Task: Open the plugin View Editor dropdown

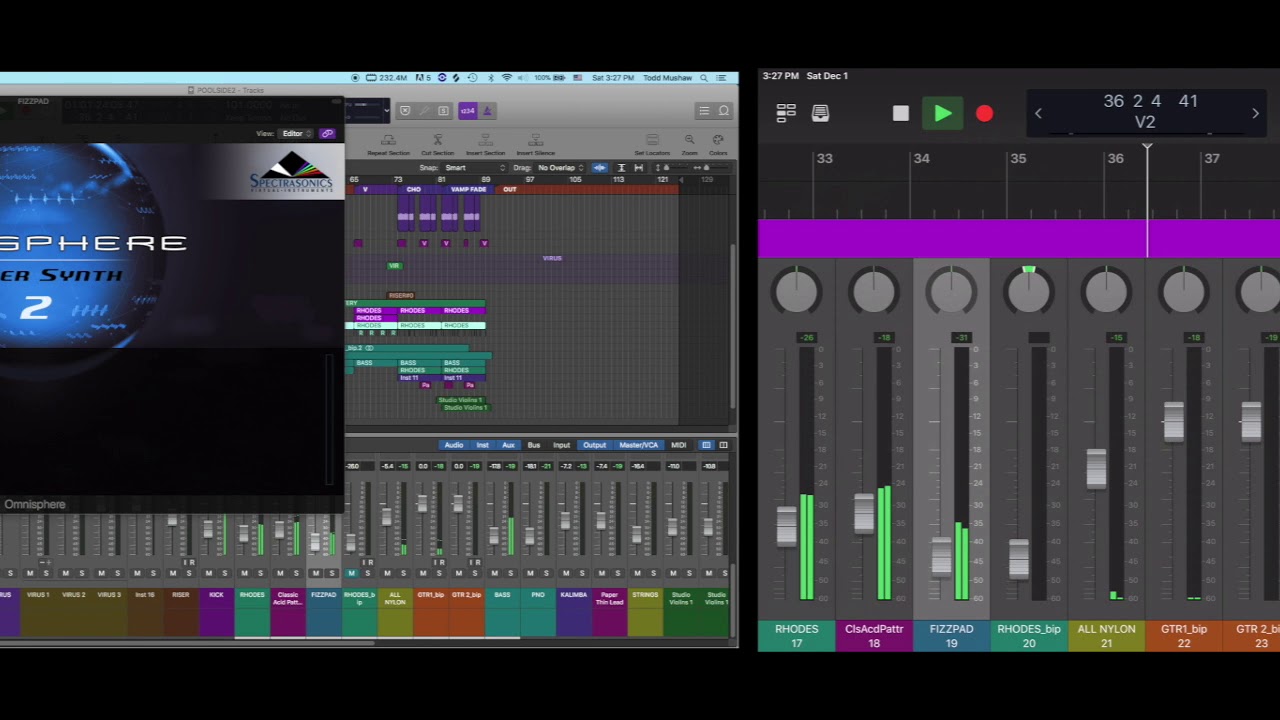Action: [x=295, y=133]
